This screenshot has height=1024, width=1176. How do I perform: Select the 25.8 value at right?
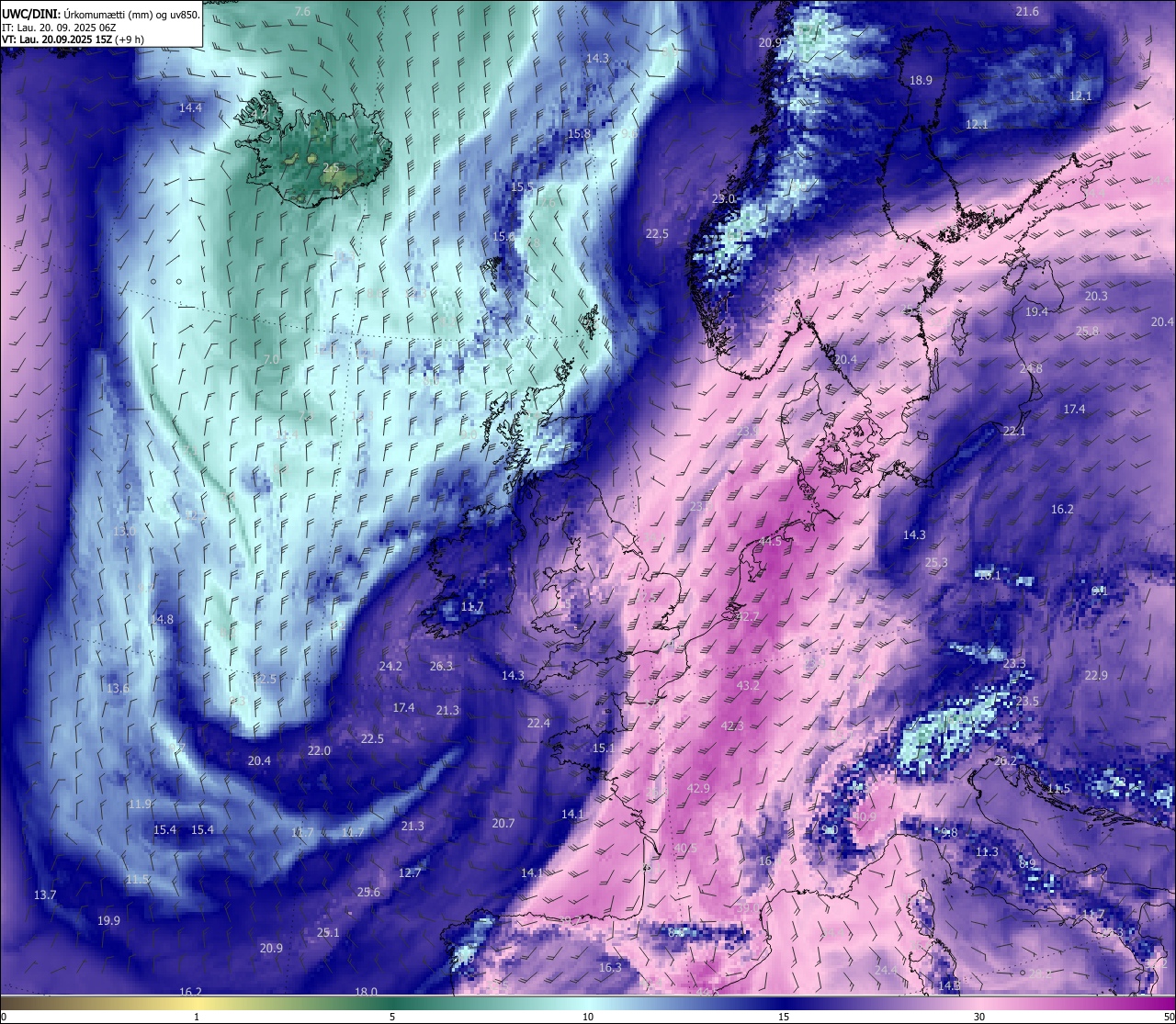point(1087,331)
